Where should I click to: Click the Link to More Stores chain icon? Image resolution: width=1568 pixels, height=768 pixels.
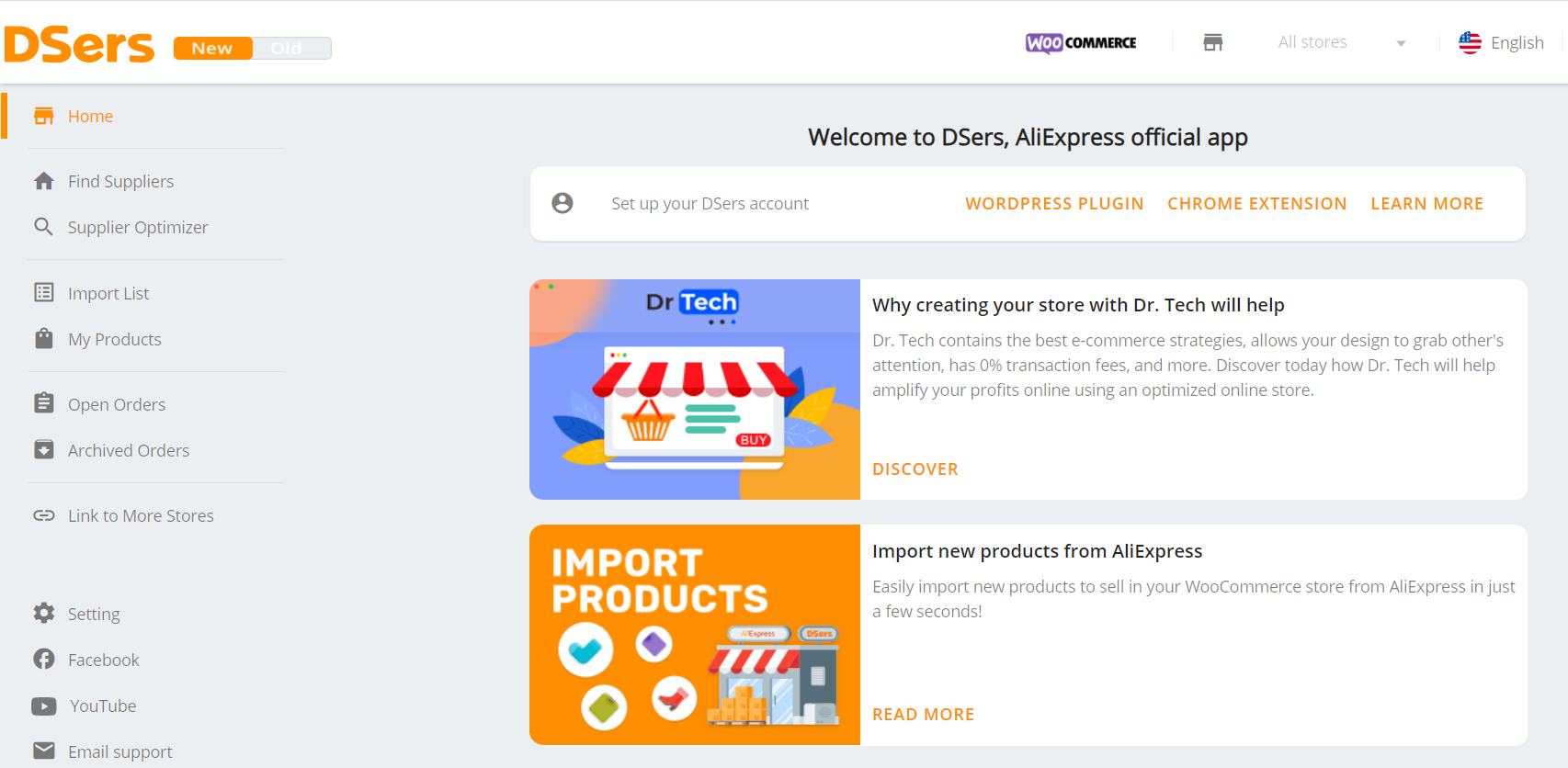[x=44, y=515]
